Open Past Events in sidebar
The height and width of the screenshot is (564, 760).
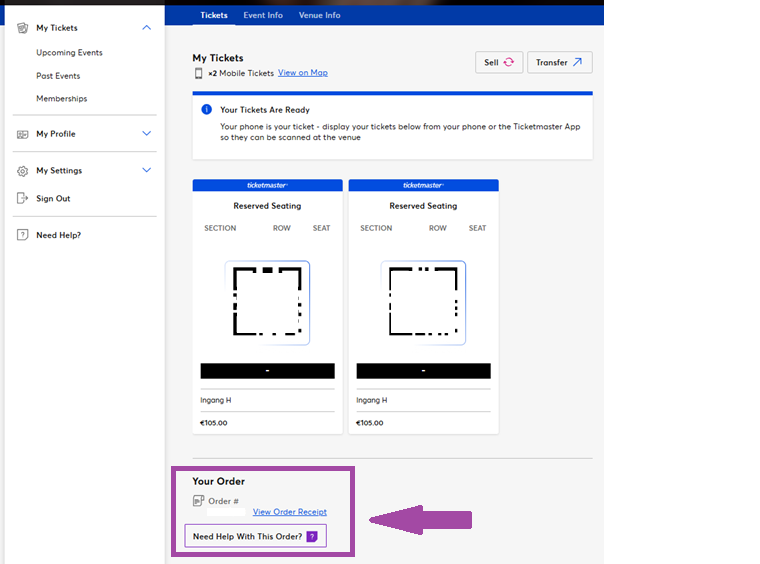click(58, 76)
